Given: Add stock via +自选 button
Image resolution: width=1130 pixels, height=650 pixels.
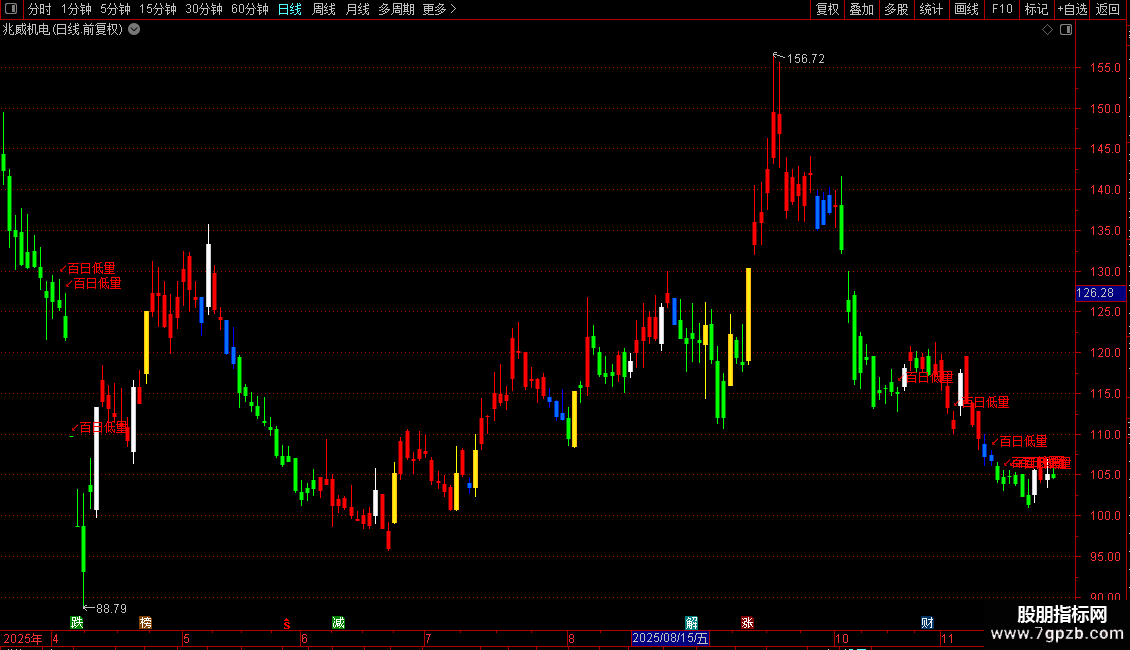Looking at the screenshot, I should tap(1072, 9).
